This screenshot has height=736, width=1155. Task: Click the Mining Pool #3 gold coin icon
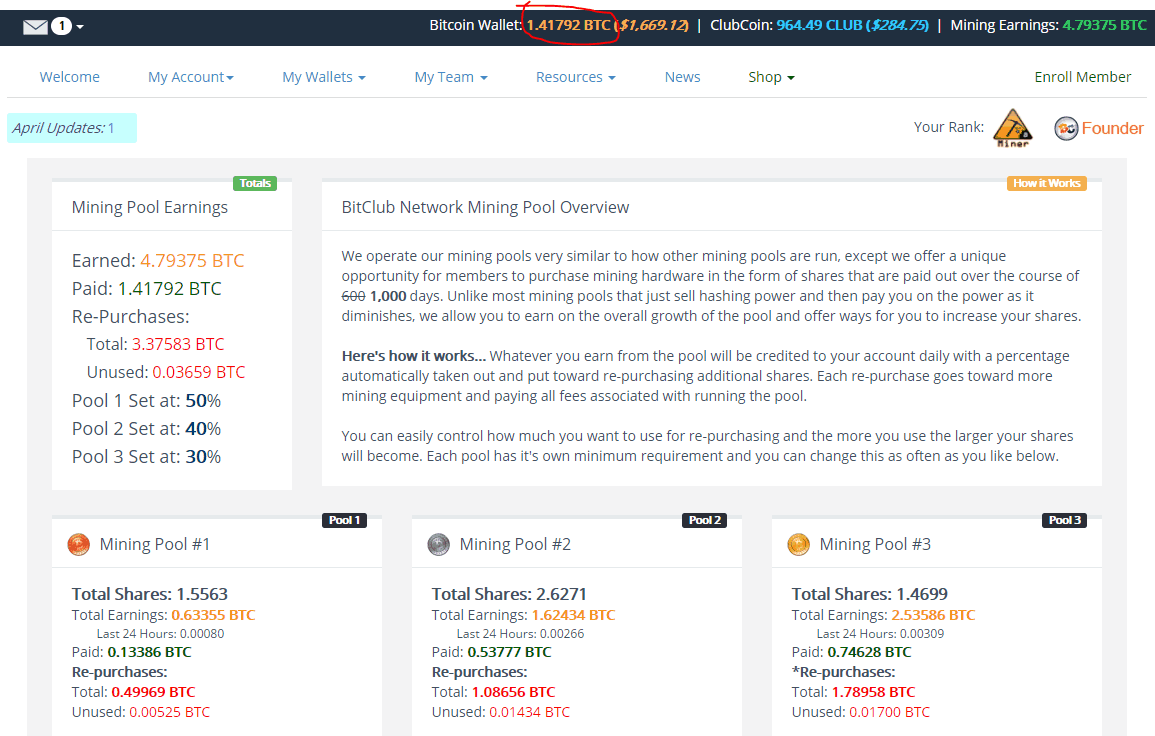coord(798,544)
